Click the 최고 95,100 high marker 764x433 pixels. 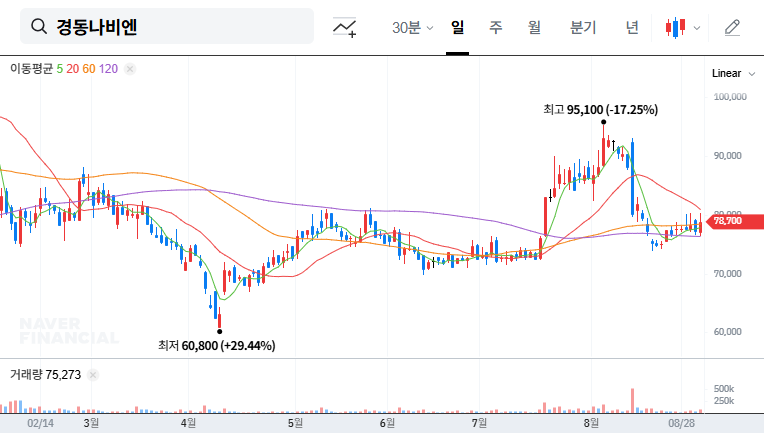click(600, 110)
